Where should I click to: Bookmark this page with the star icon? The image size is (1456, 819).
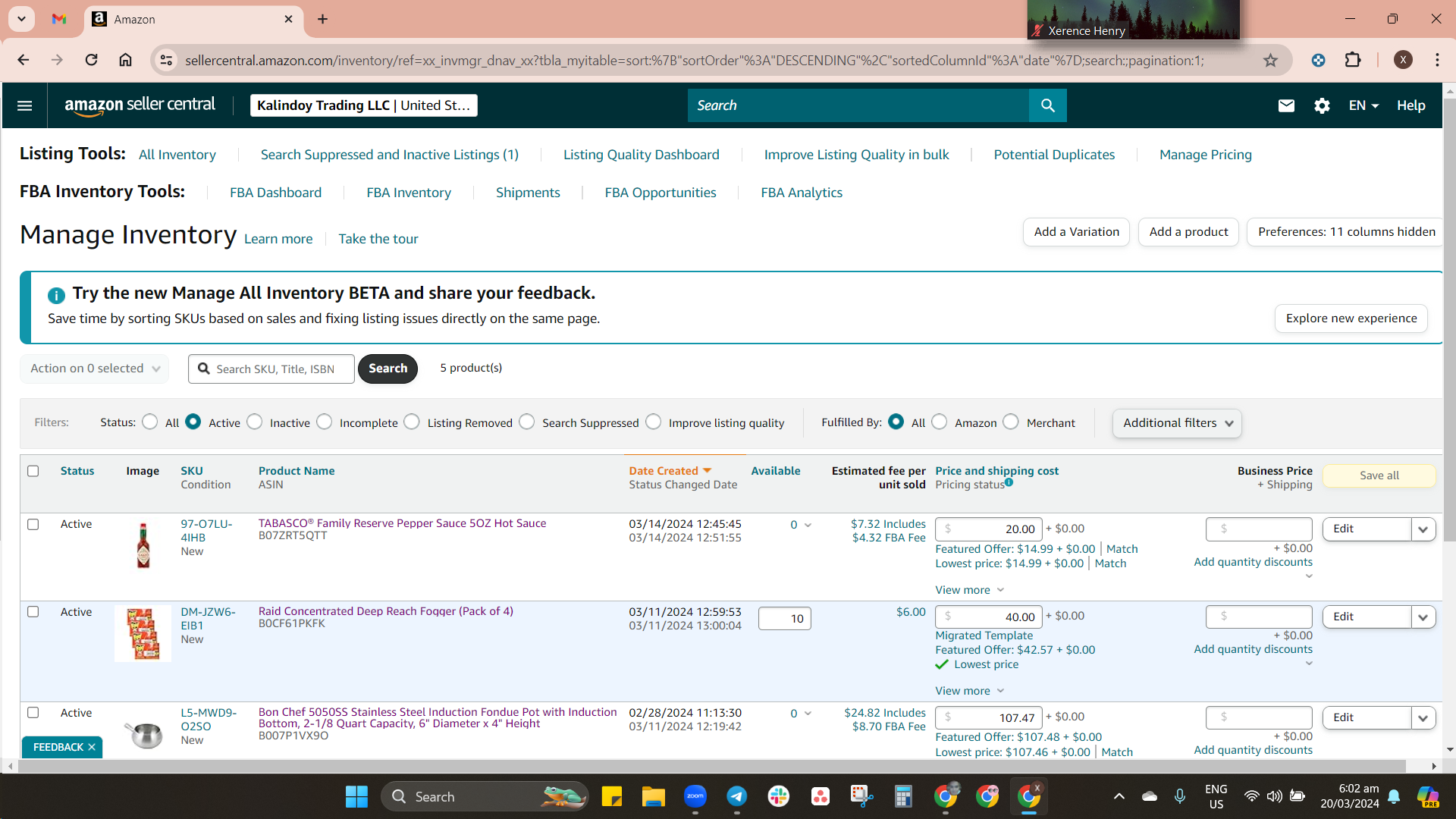click(x=1270, y=60)
